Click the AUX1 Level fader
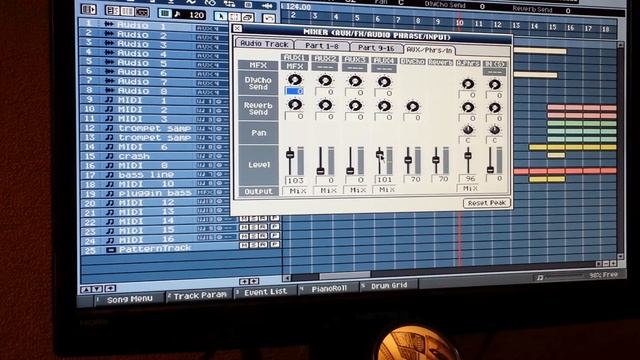 pyautogui.click(x=290, y=155)
